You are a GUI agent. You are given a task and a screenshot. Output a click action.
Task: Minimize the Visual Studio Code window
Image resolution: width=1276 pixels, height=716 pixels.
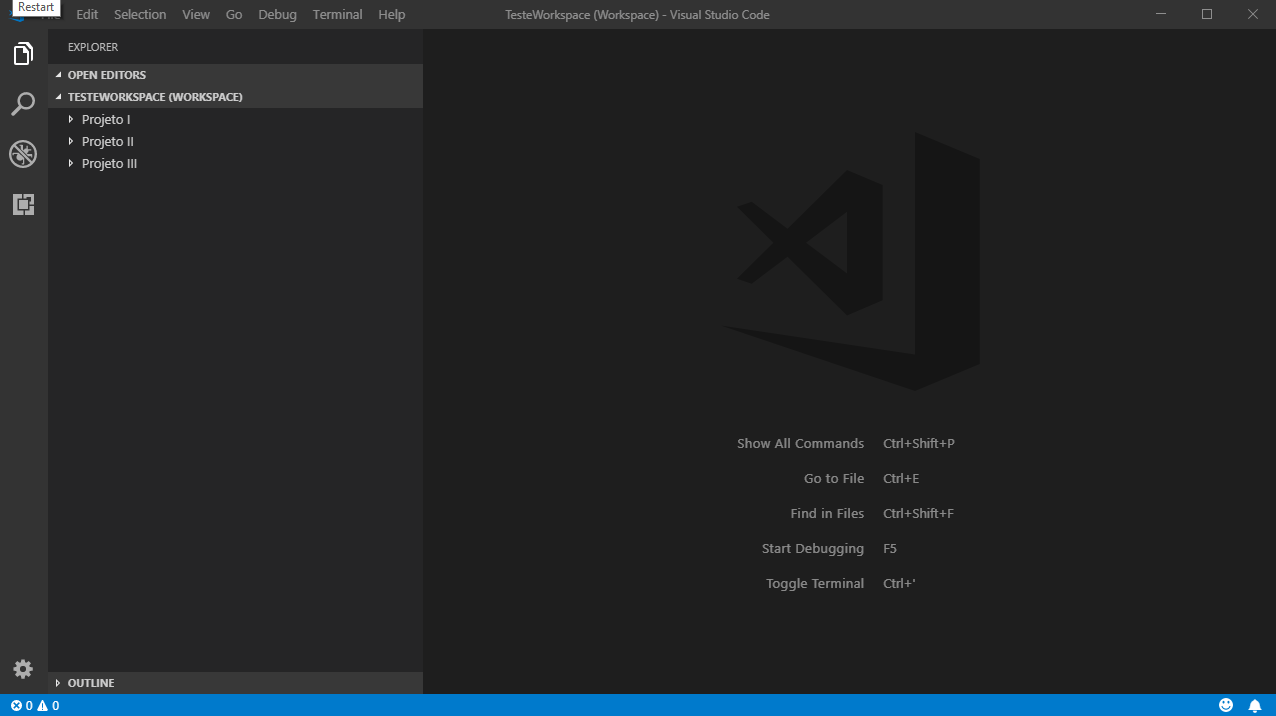[x=1161, y=14]
